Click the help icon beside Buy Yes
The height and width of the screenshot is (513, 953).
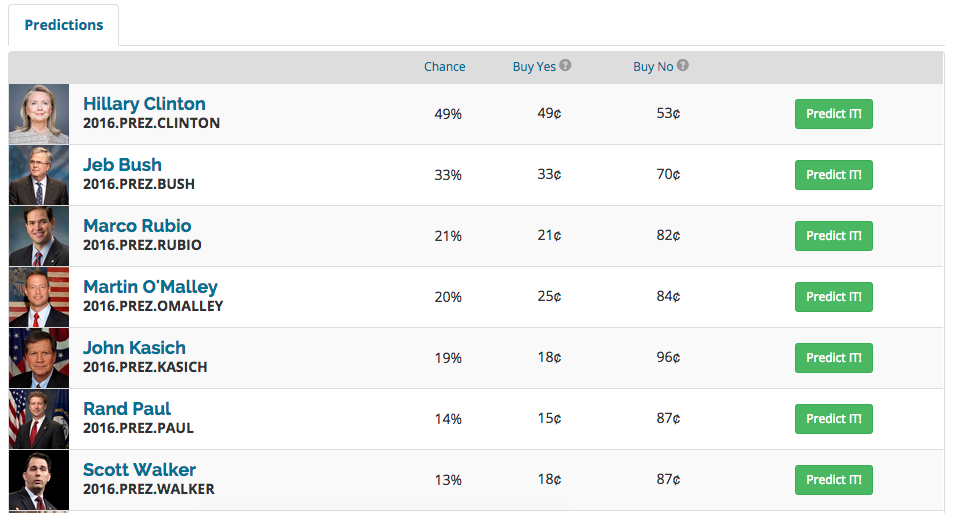click(x=565, y=66)
